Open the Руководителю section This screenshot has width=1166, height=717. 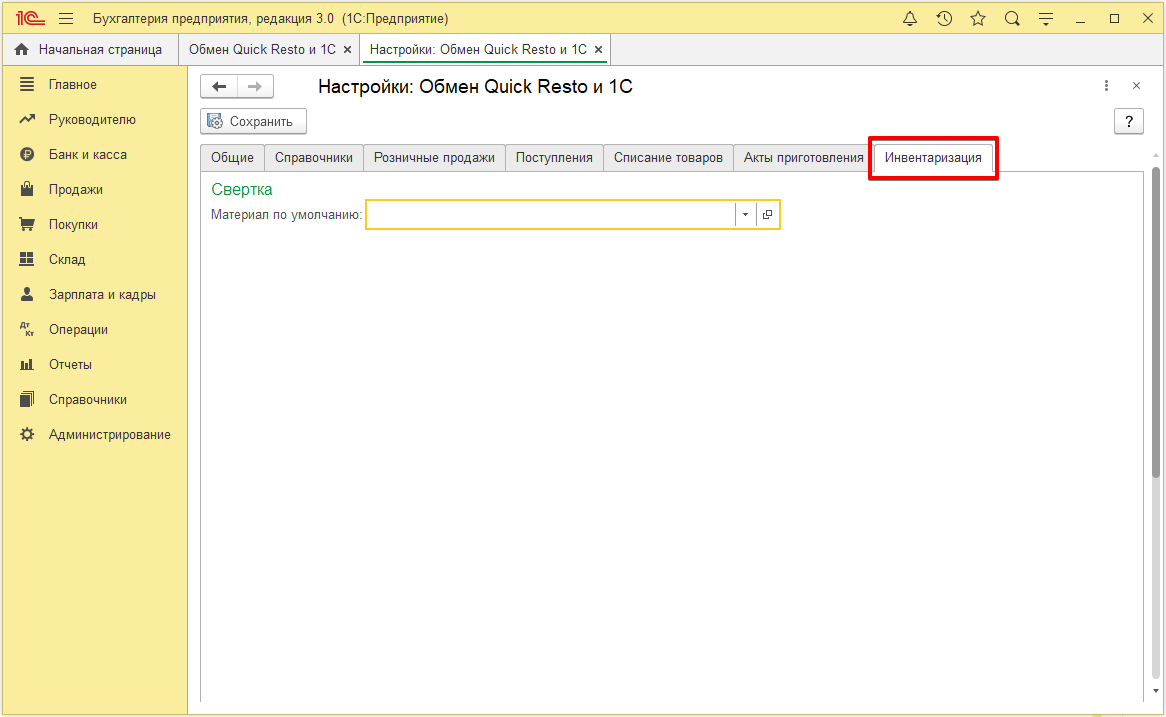92,120
